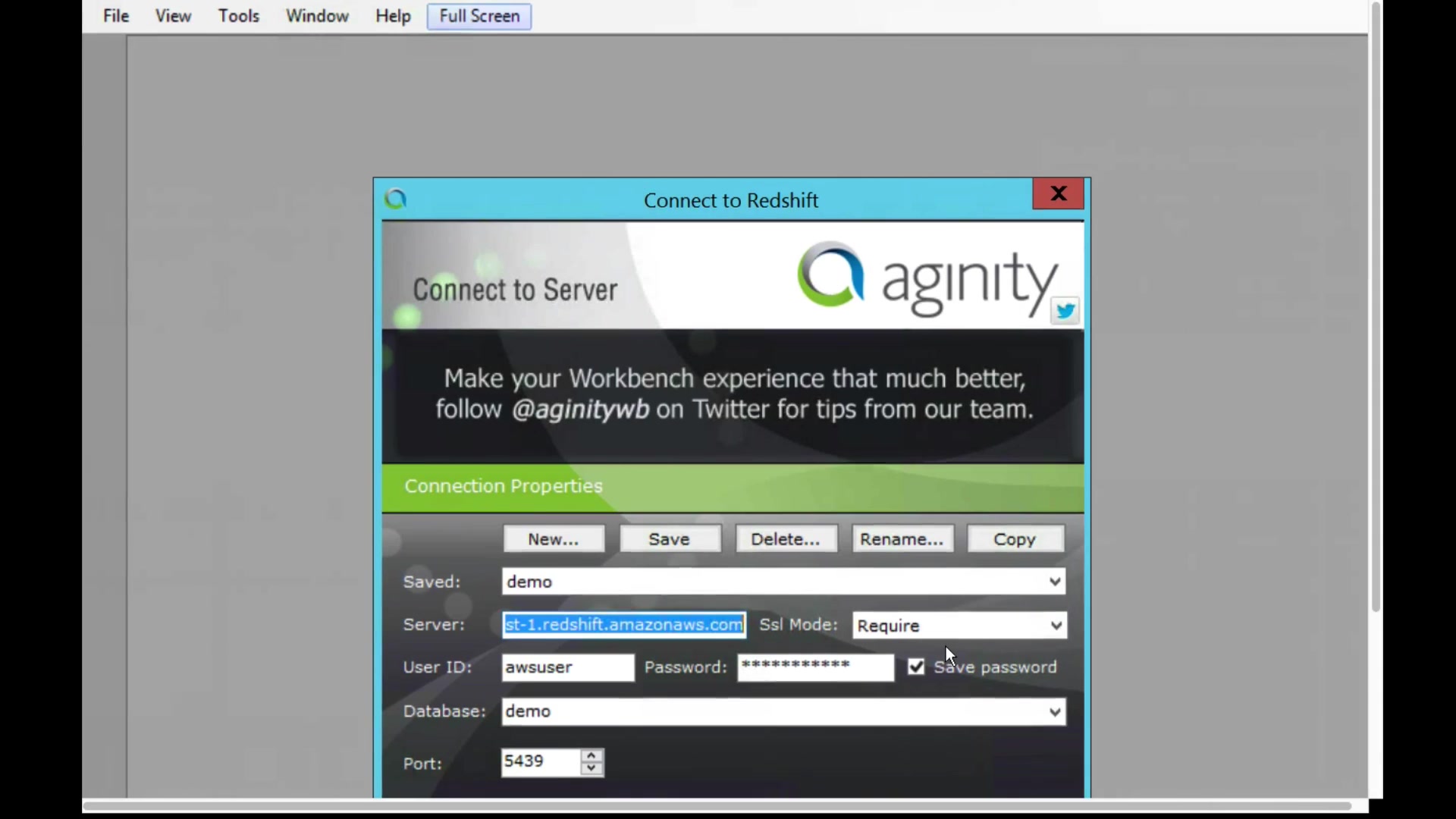
Task: Open the Ssl Mode dropdown
Action: (x=1055, y=626)
